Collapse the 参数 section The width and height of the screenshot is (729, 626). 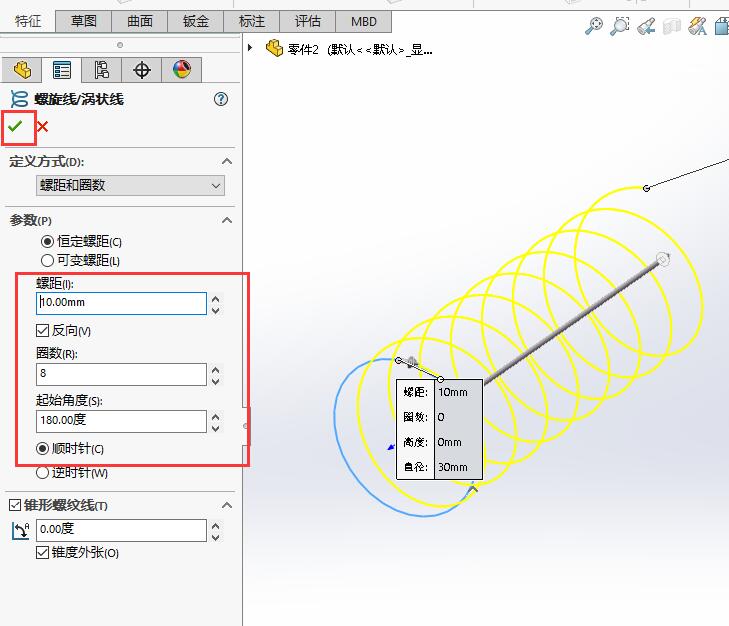pyautogui.click(x=227, y=220)
